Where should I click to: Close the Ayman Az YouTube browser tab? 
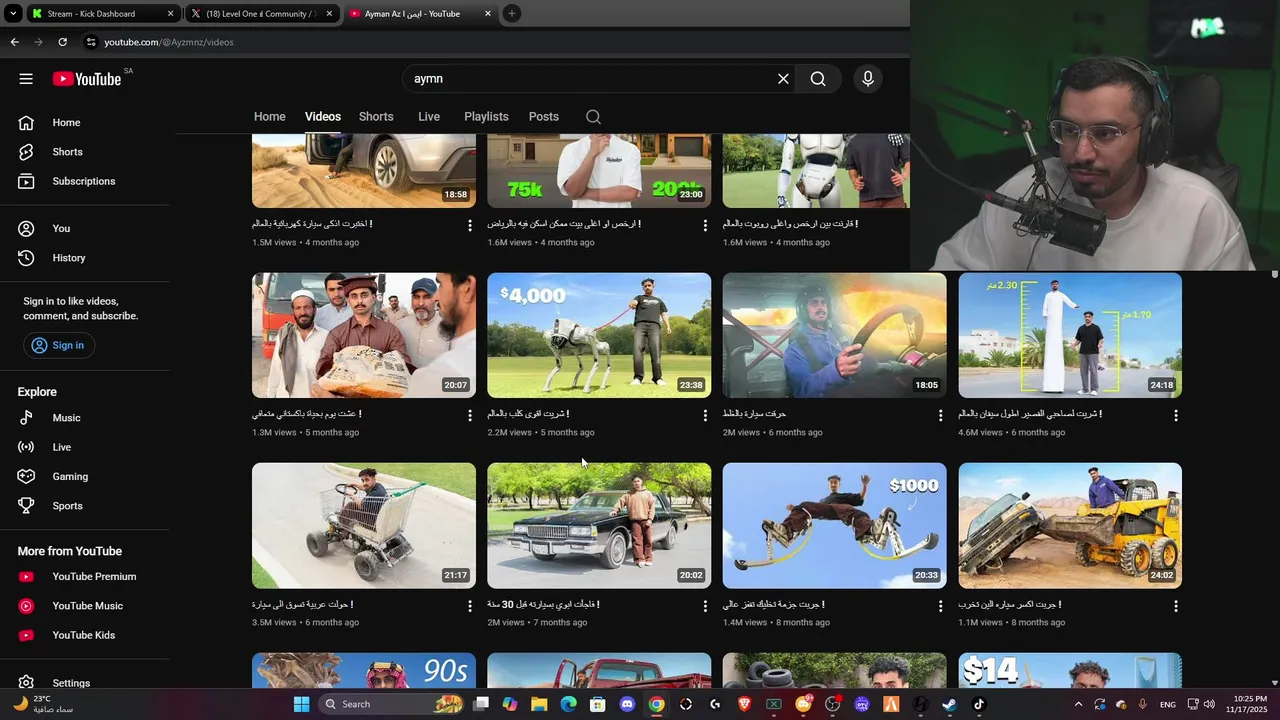[x=488, y=14]
